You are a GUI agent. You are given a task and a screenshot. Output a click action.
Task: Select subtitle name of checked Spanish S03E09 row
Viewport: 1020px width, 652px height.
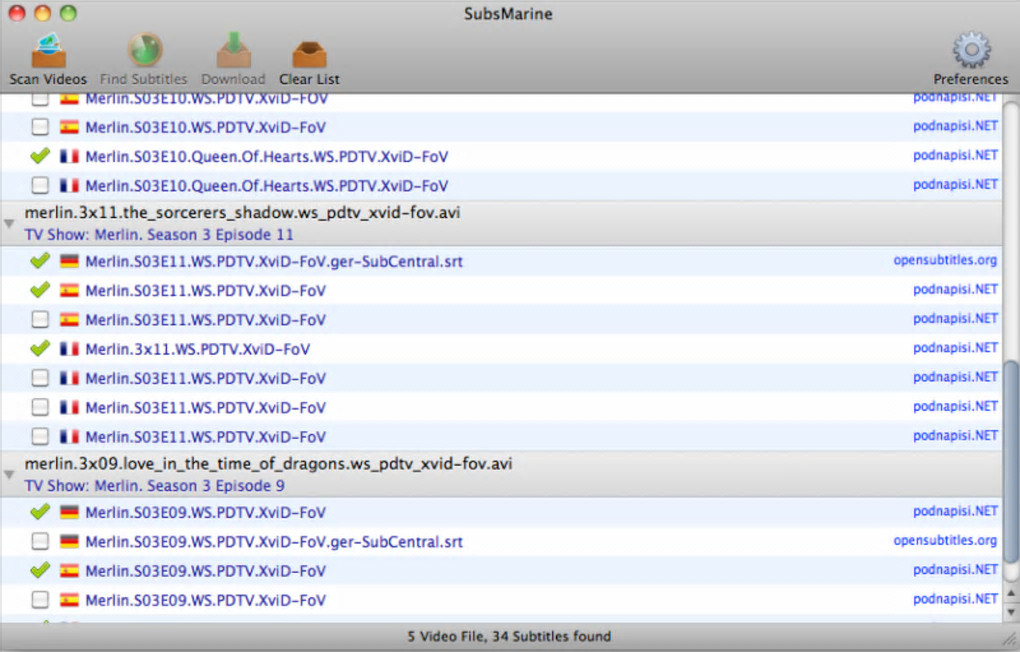pyautogui.click(x=206, y=571)
